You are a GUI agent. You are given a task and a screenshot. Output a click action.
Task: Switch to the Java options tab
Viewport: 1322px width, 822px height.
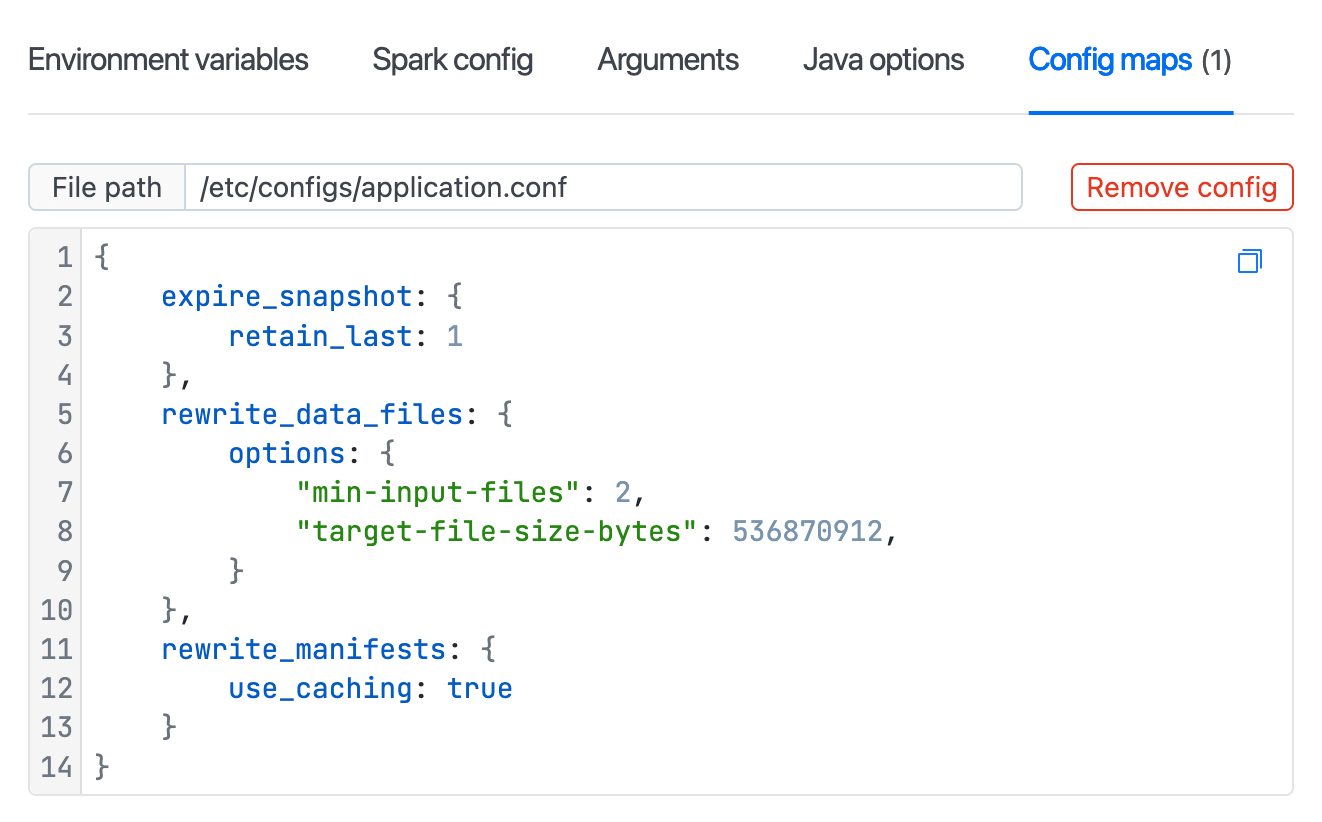[883, 60]
